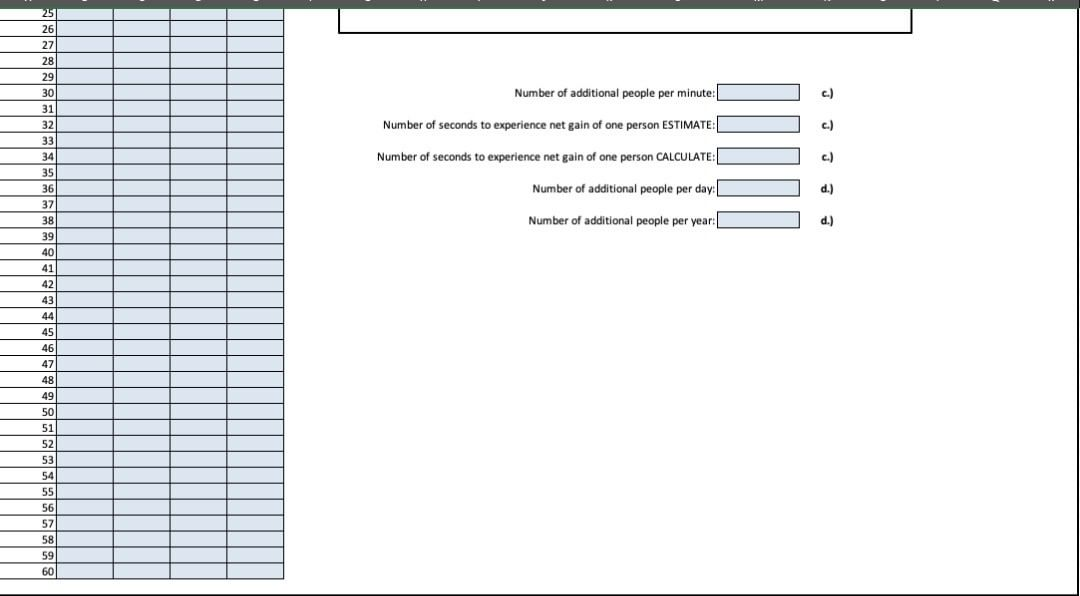
Task: Click the 'd.)' label beside the per-day field
Action: 827,188
